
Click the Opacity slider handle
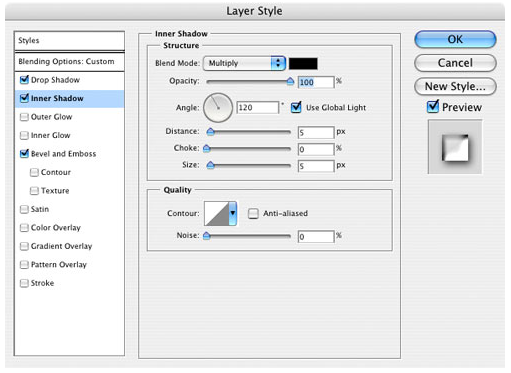pos(290,81)
